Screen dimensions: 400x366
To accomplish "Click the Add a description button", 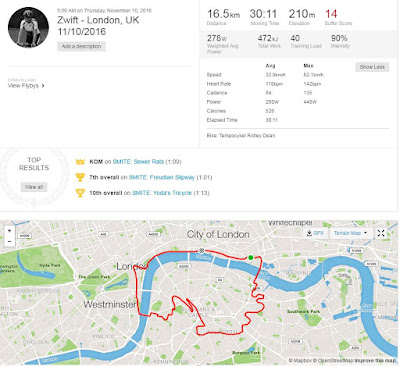I will coord(81,46).
